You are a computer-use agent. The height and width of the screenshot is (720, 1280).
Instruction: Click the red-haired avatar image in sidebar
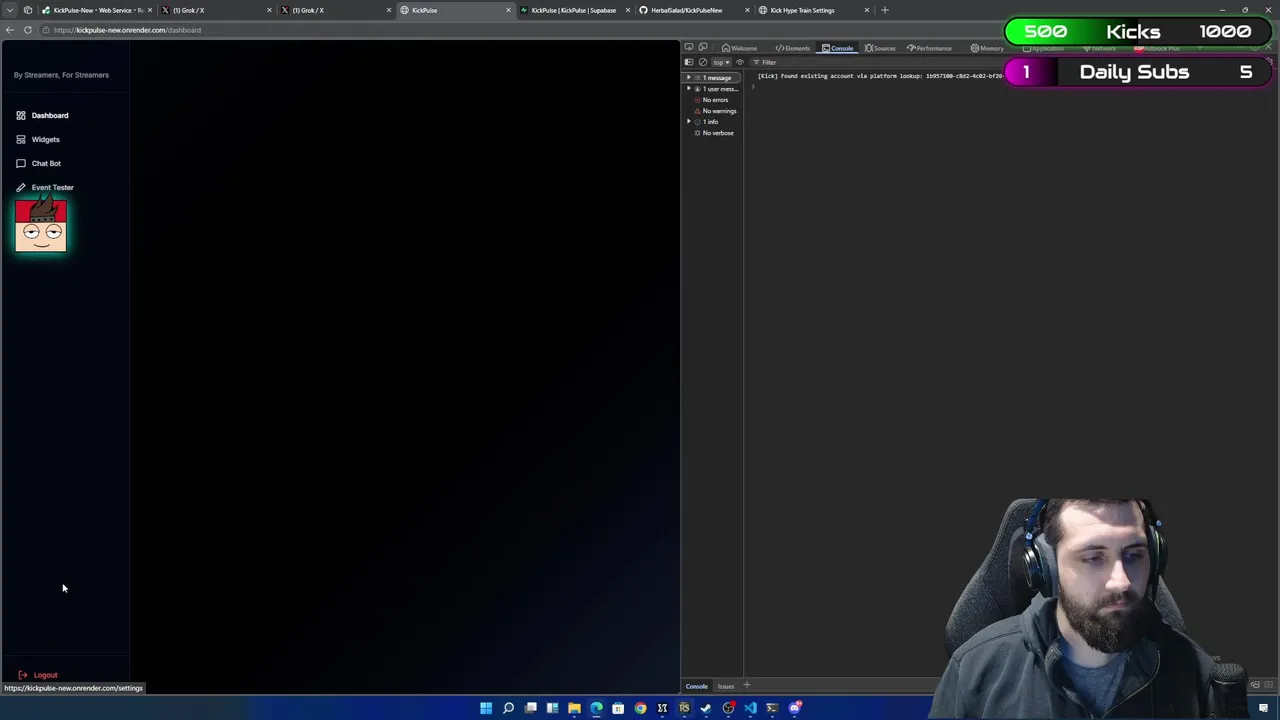pyautogui.click(x=41, y=225)
